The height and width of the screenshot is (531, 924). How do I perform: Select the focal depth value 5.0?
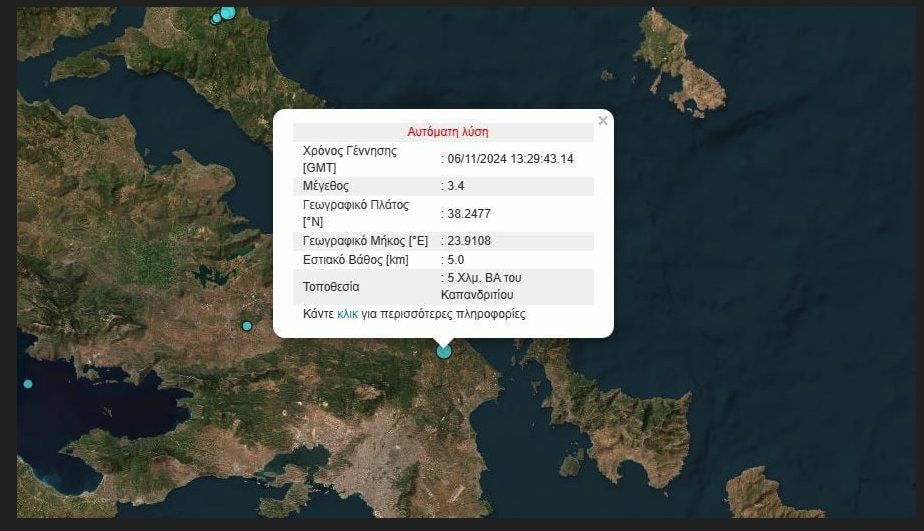[456, 260]
